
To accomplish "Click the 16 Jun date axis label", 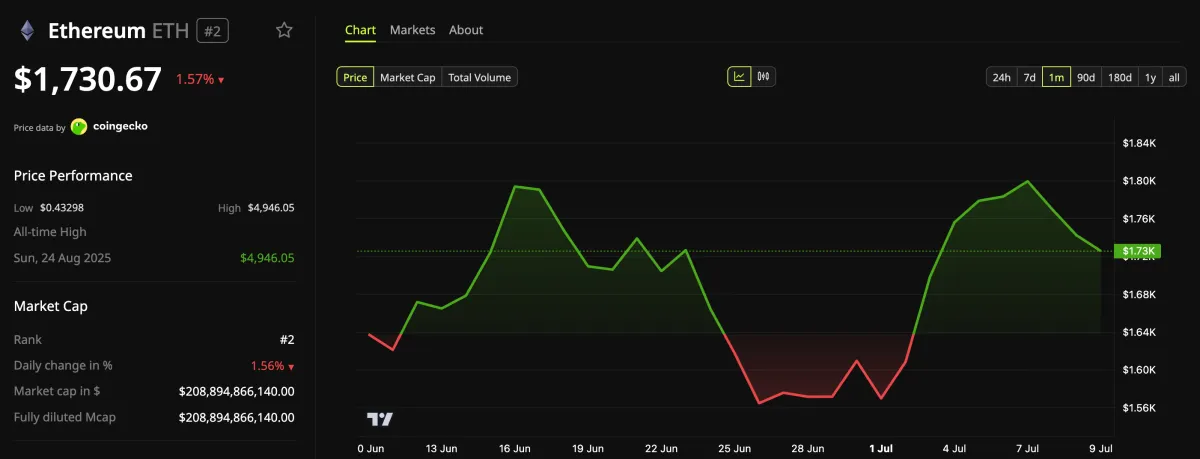I will click(x=515, y=449).
